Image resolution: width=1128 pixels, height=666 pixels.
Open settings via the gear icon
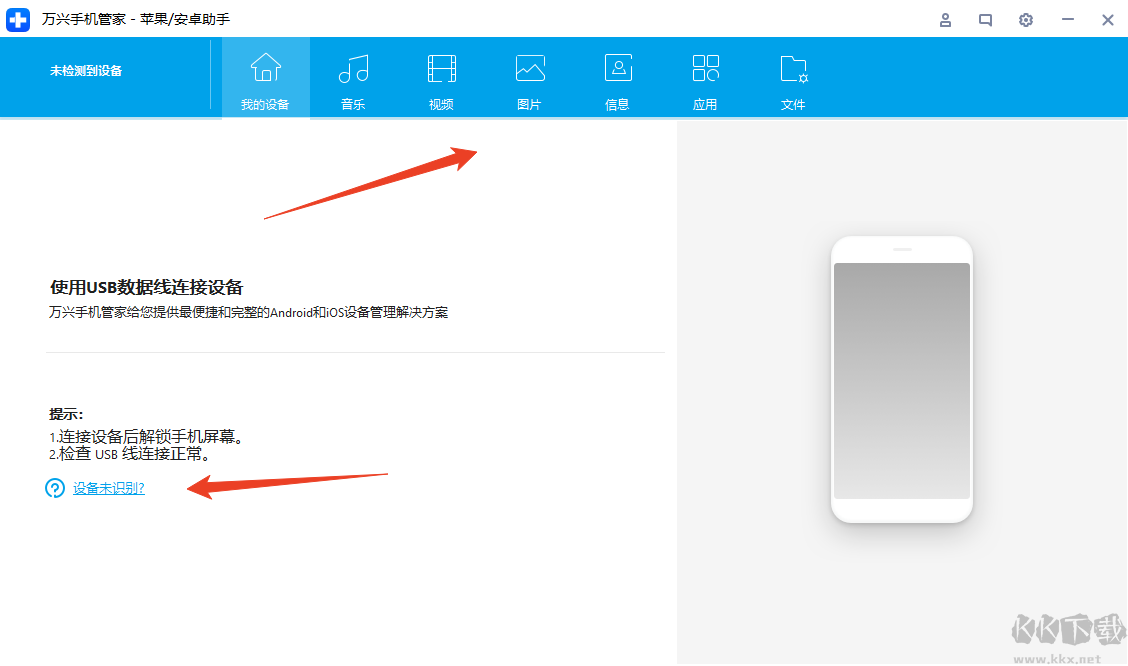[1026, 20]
